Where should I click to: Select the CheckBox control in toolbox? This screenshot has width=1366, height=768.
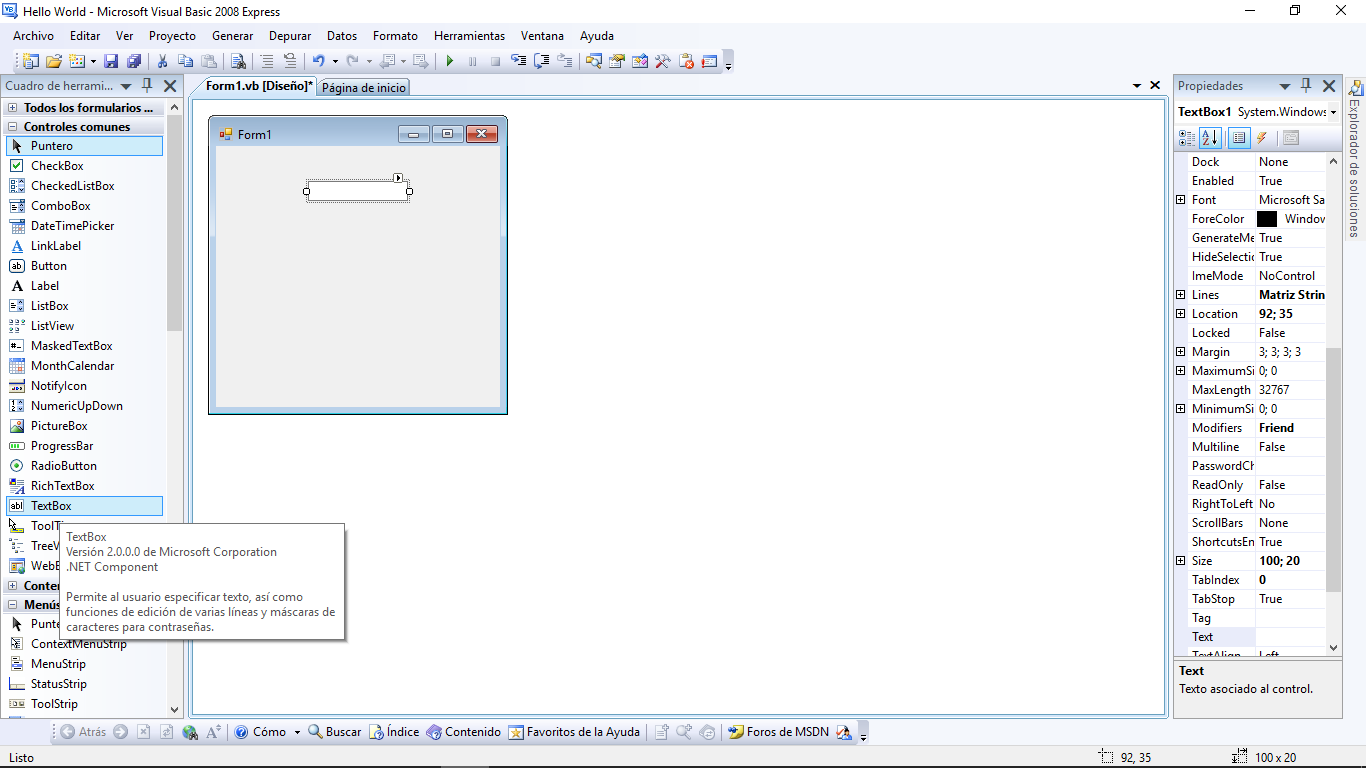84,166
